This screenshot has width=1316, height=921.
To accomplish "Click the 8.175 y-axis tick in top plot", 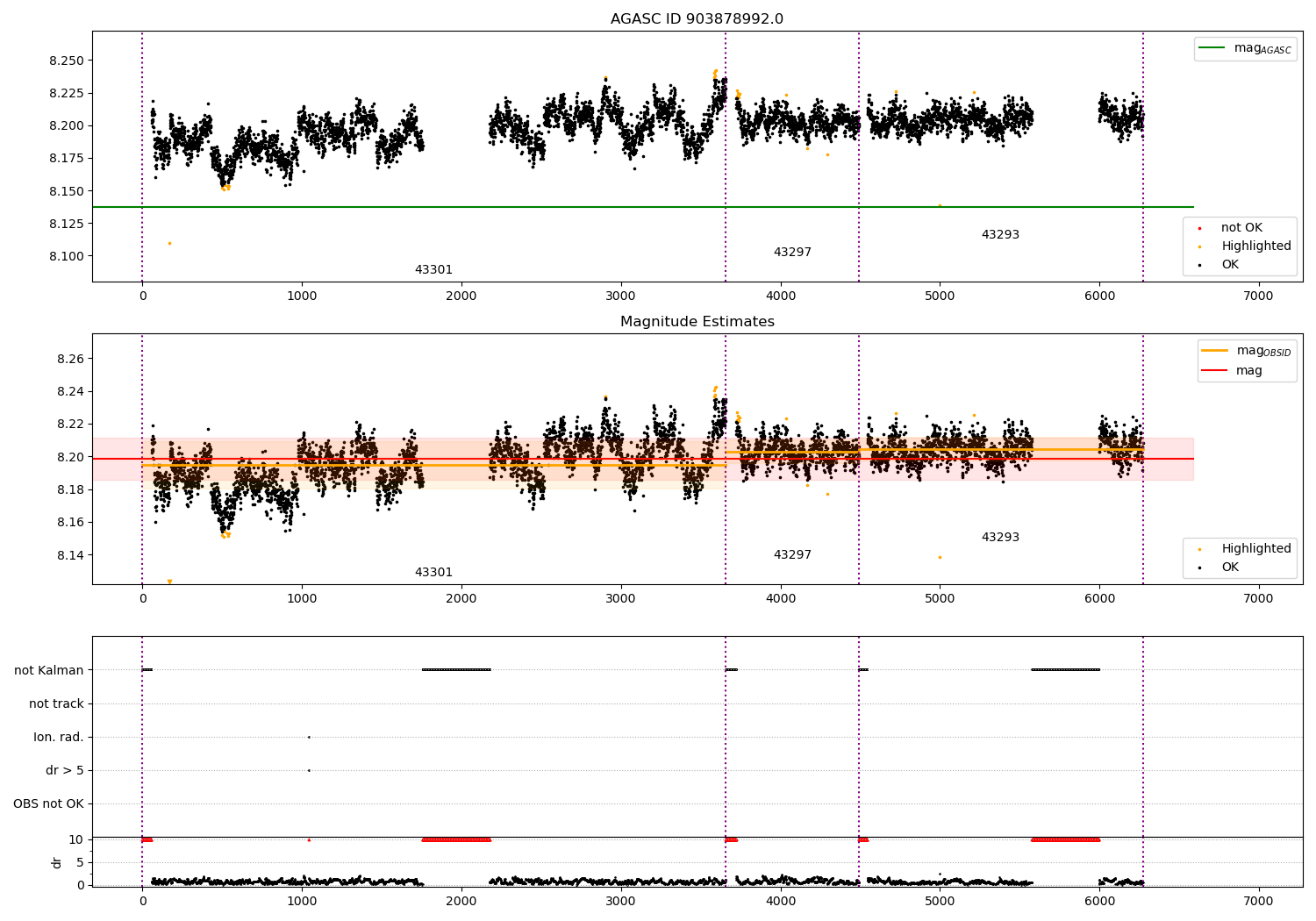I will pos(67,159).
